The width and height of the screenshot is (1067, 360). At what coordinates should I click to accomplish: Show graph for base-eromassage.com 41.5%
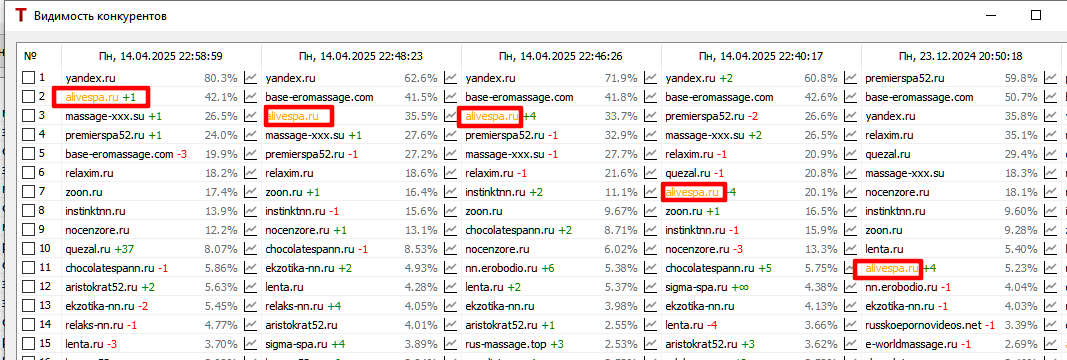[x=450, y=97]
